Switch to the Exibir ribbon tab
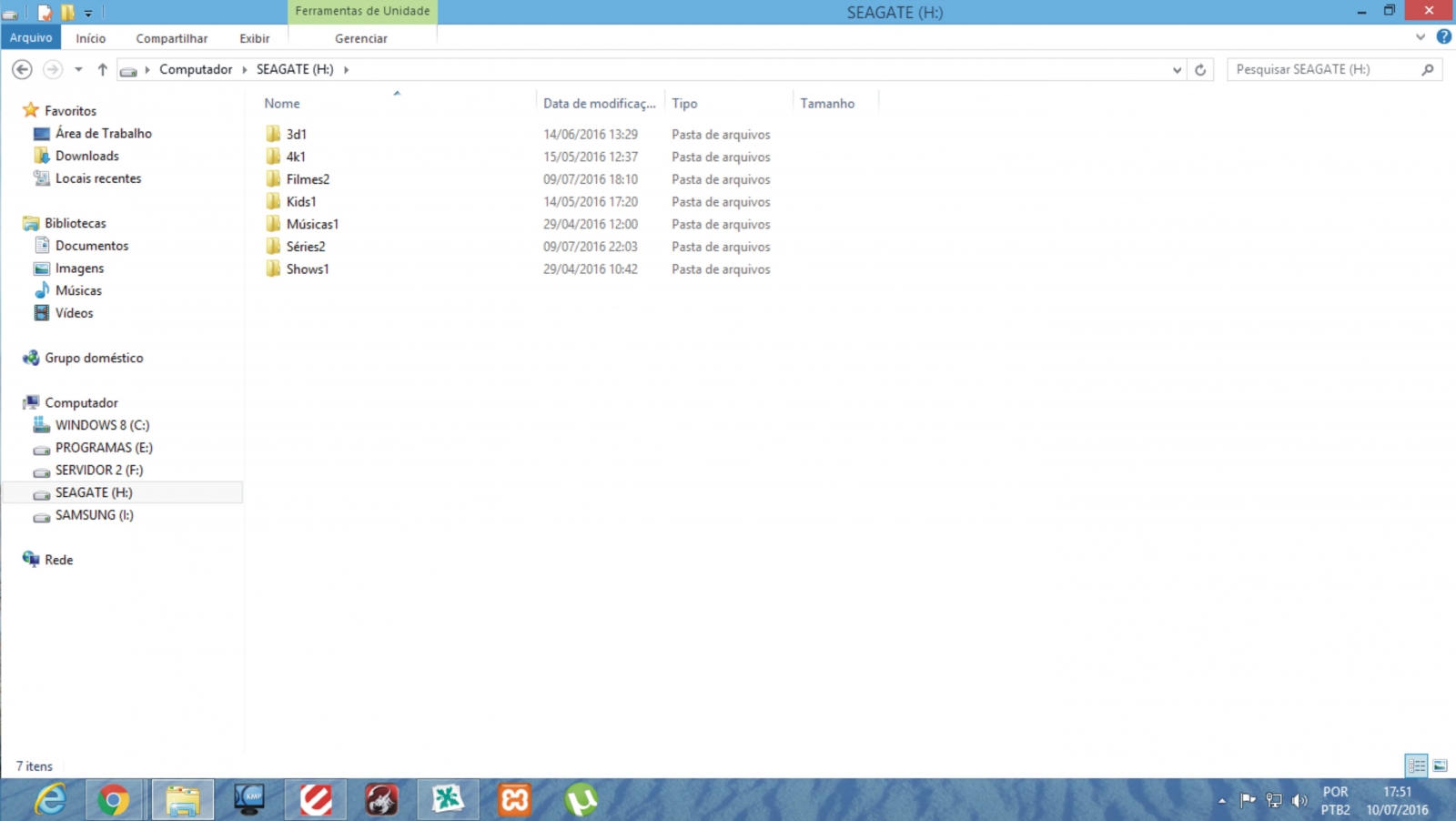Image resolution: width=1456 pixels, height=821 pixels. [x=255, y=38]
